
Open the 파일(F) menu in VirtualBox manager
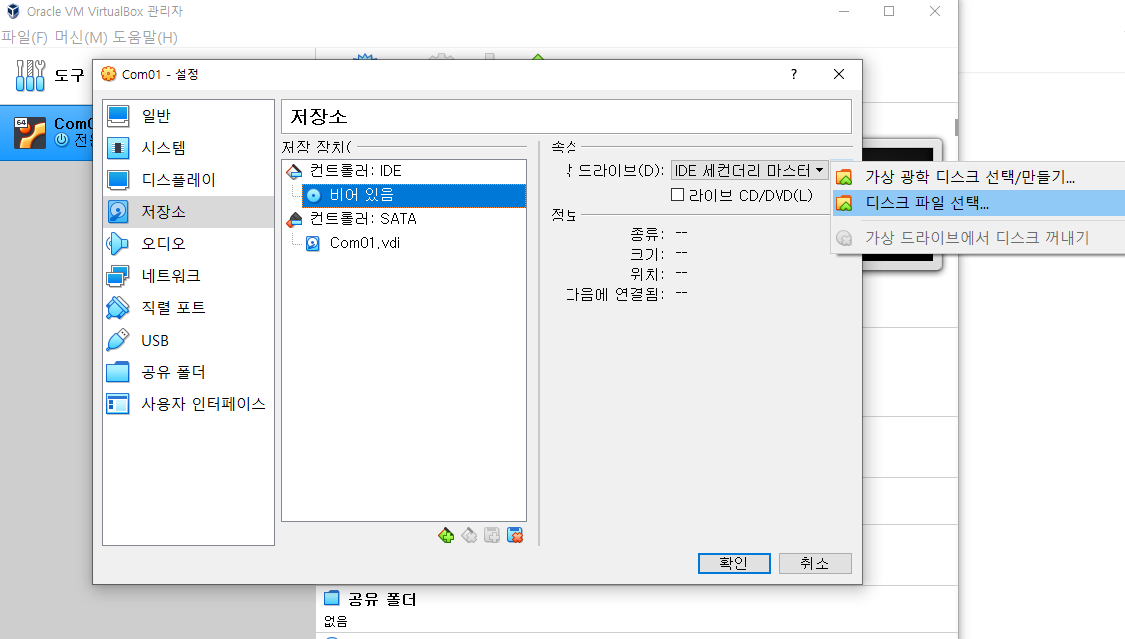[25, 37]
